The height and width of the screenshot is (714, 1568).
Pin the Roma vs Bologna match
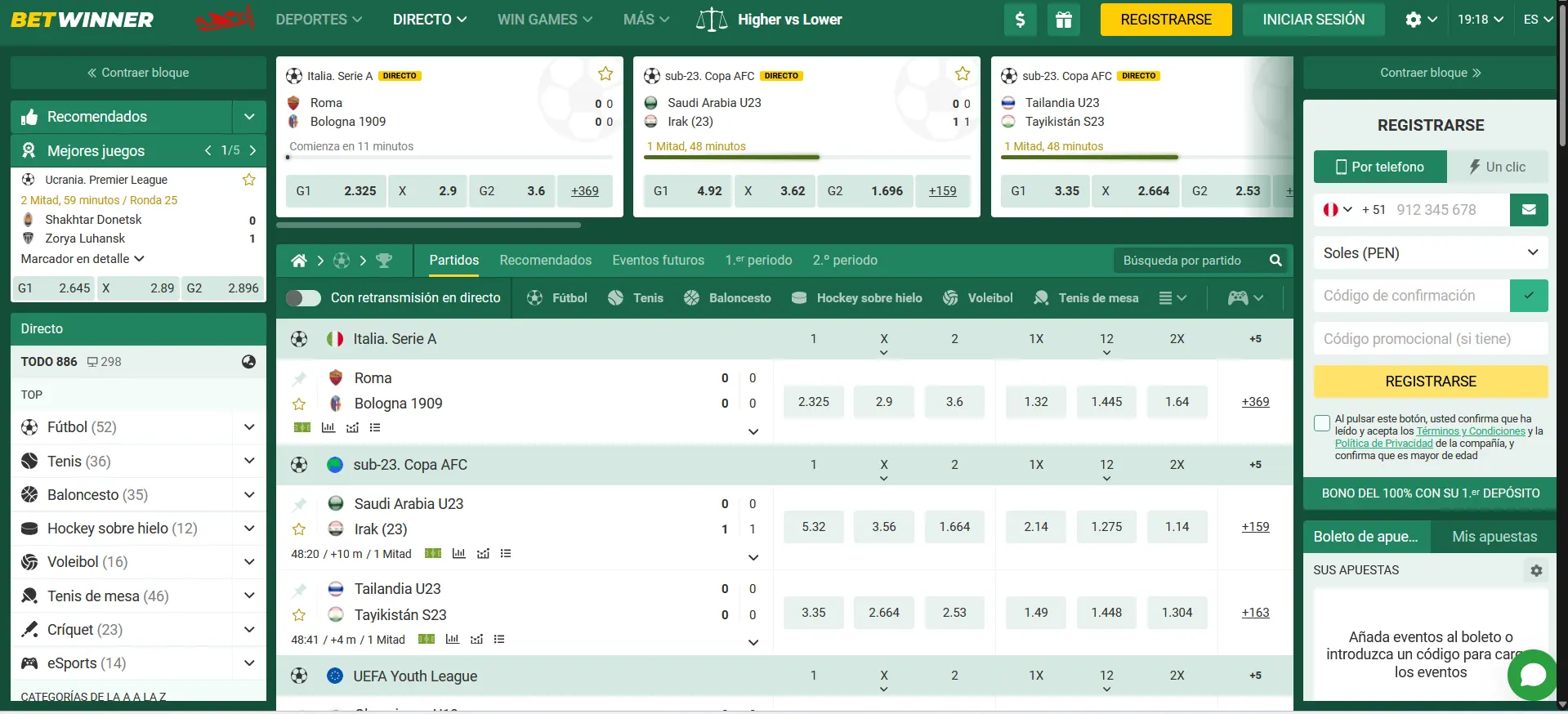299,378
